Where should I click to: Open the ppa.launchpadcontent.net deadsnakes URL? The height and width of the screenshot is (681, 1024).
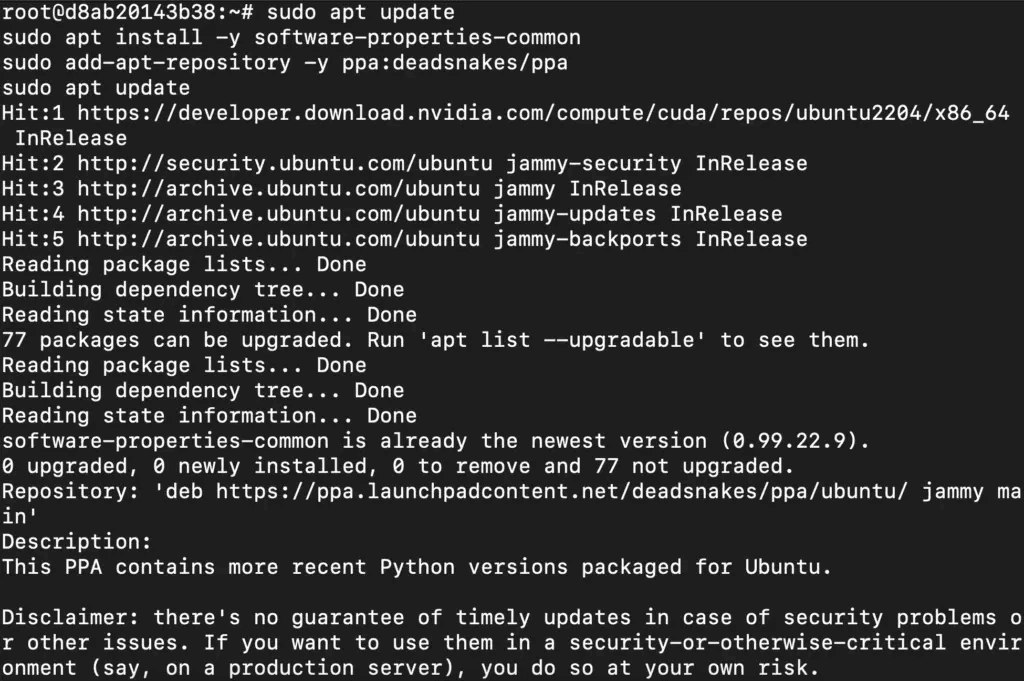[x=562, y=492]
